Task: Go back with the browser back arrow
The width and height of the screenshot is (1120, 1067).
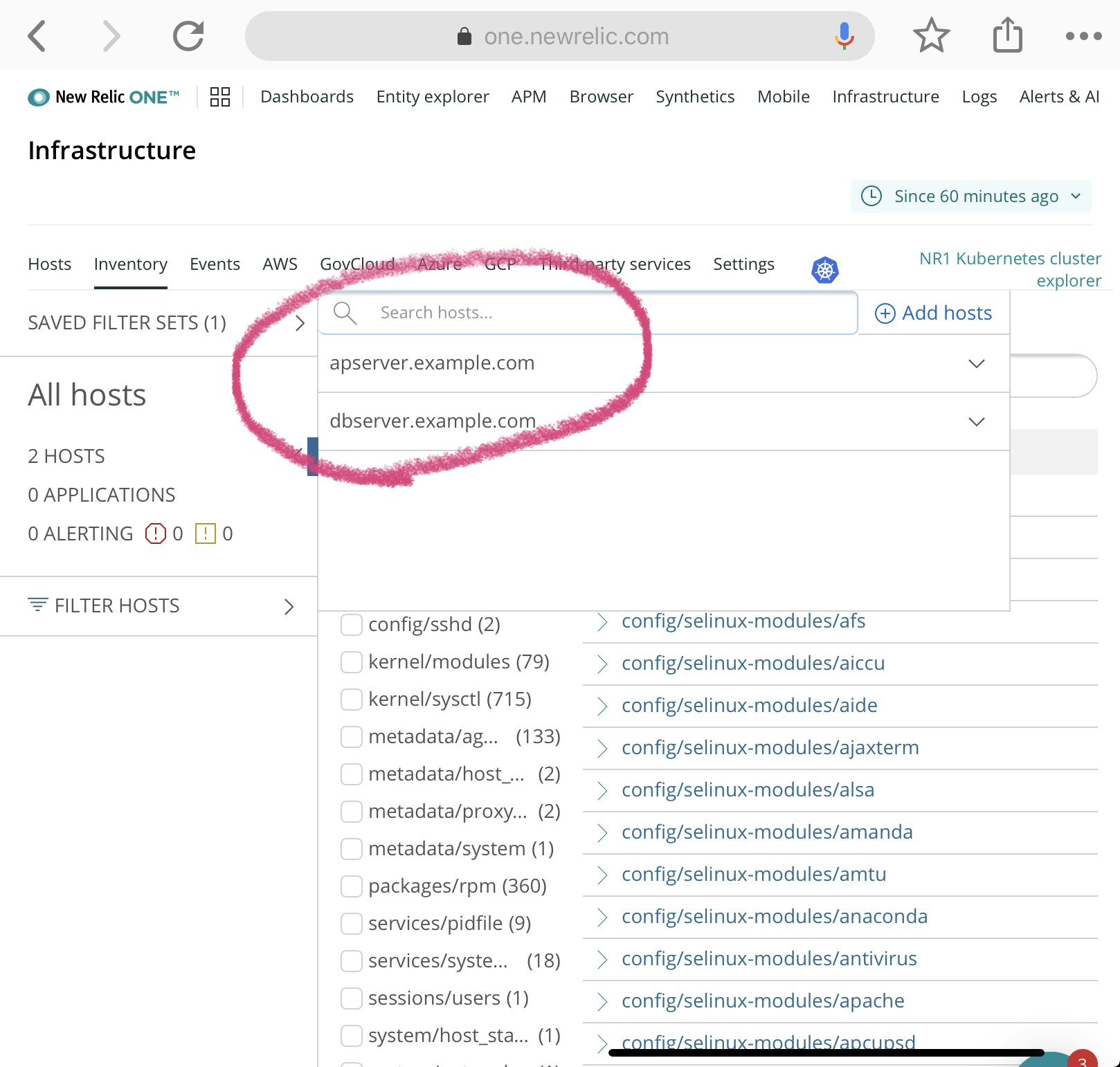Action: 37,36
